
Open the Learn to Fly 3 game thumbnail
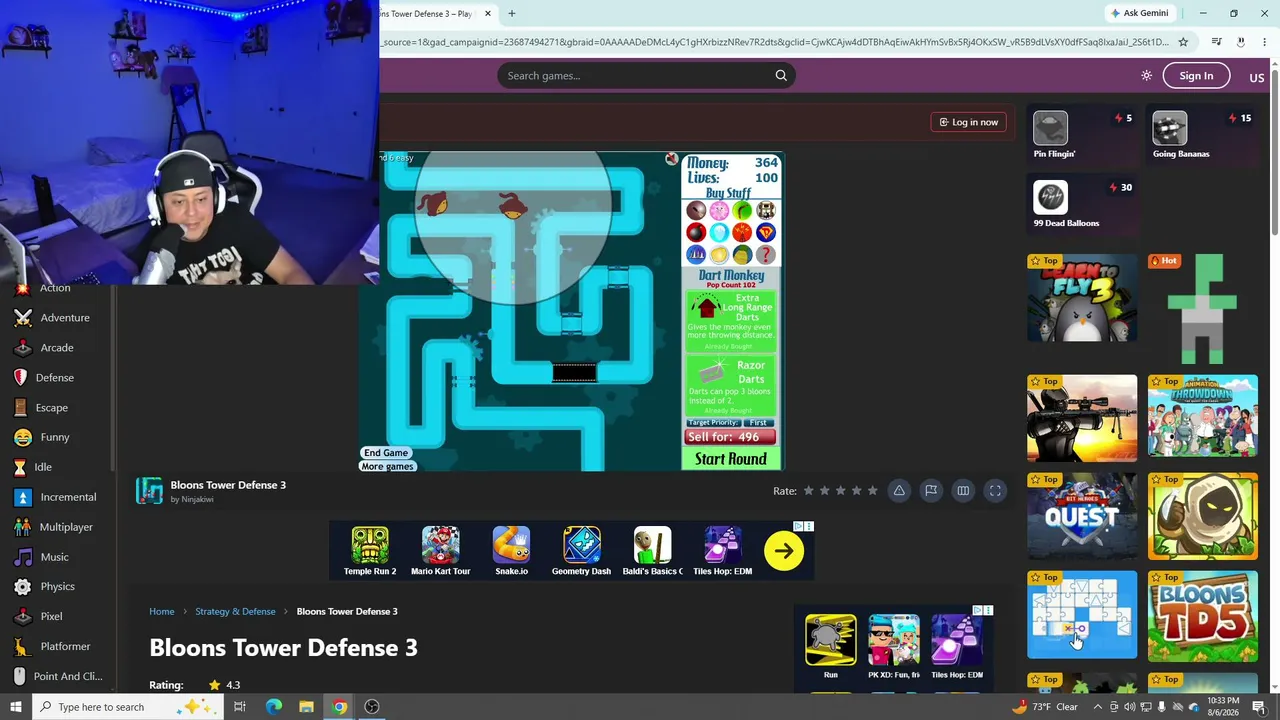click(1082, 298)
